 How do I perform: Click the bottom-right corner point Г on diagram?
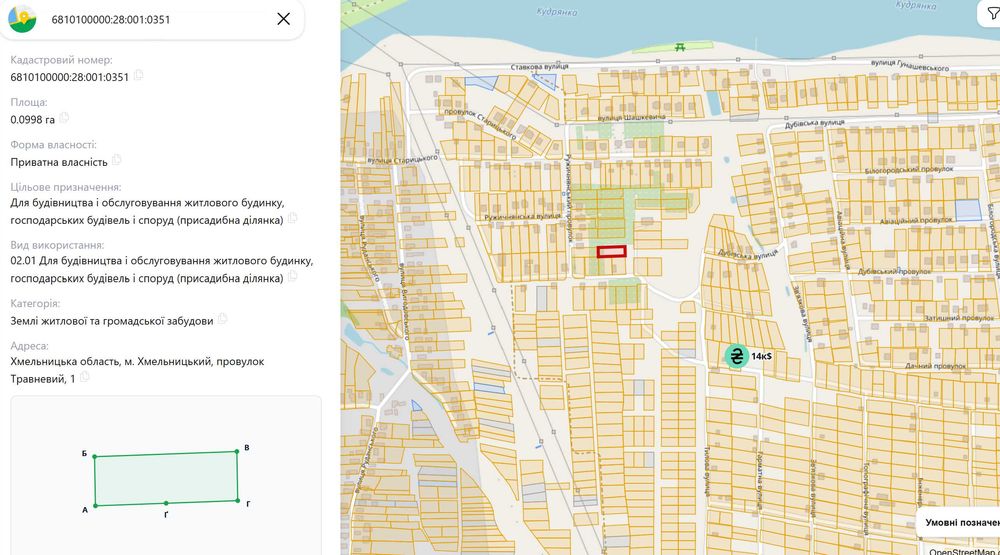pos(238,500)
